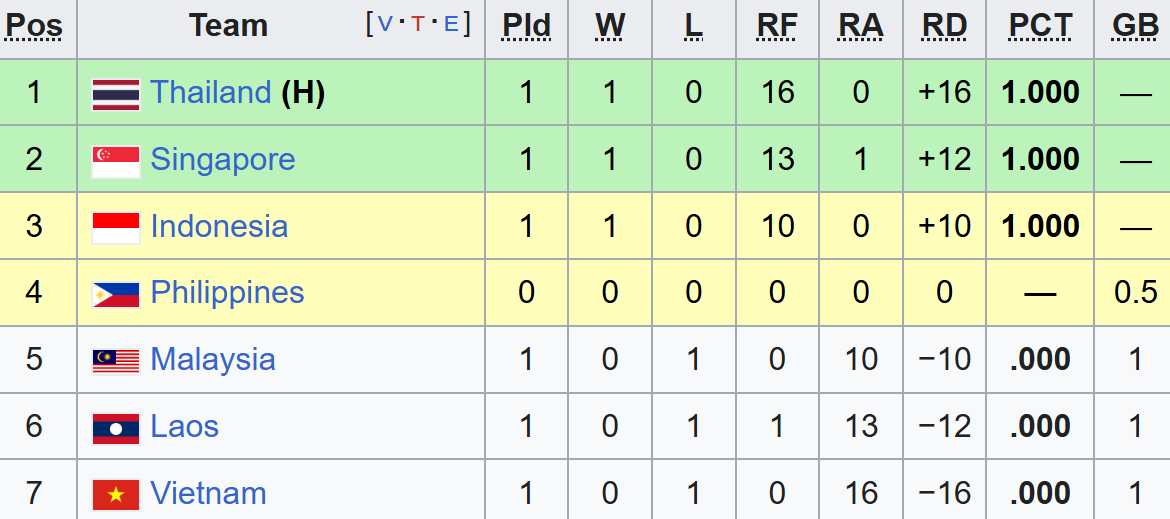Go to the Indonesia team page
The height and width of the screenshot is (519, 1170).
tap(219, 227)
